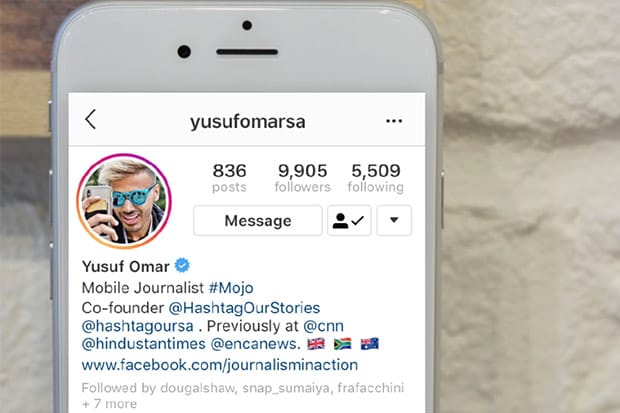Open the @HashtagOurStories mention
The height and width of the screenshot is (413, 620).
click(244, 308)
